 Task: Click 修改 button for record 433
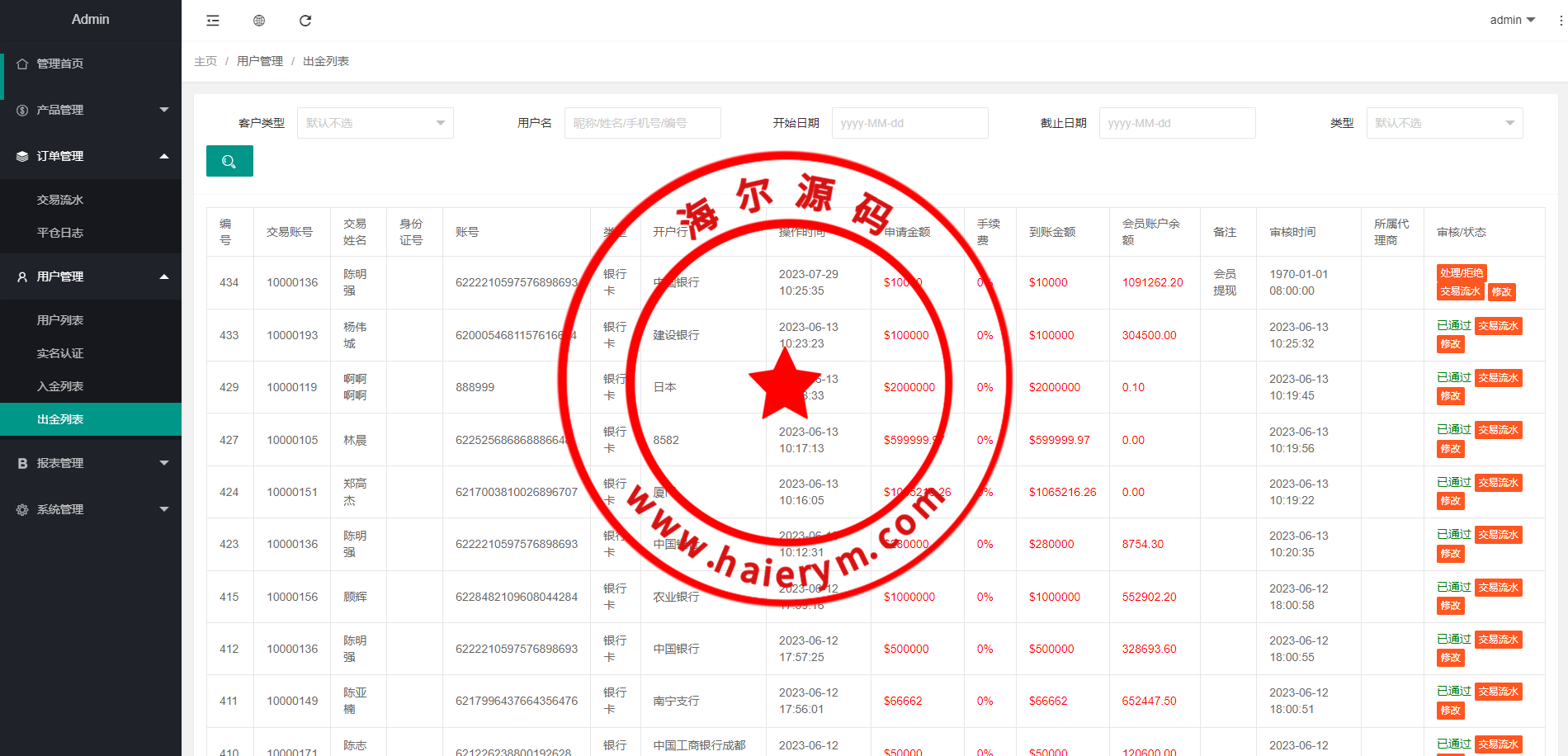coord(1450,344)
